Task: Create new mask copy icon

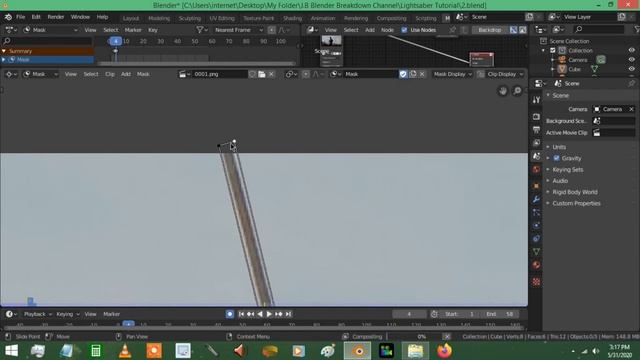Action: click(413, 74)
